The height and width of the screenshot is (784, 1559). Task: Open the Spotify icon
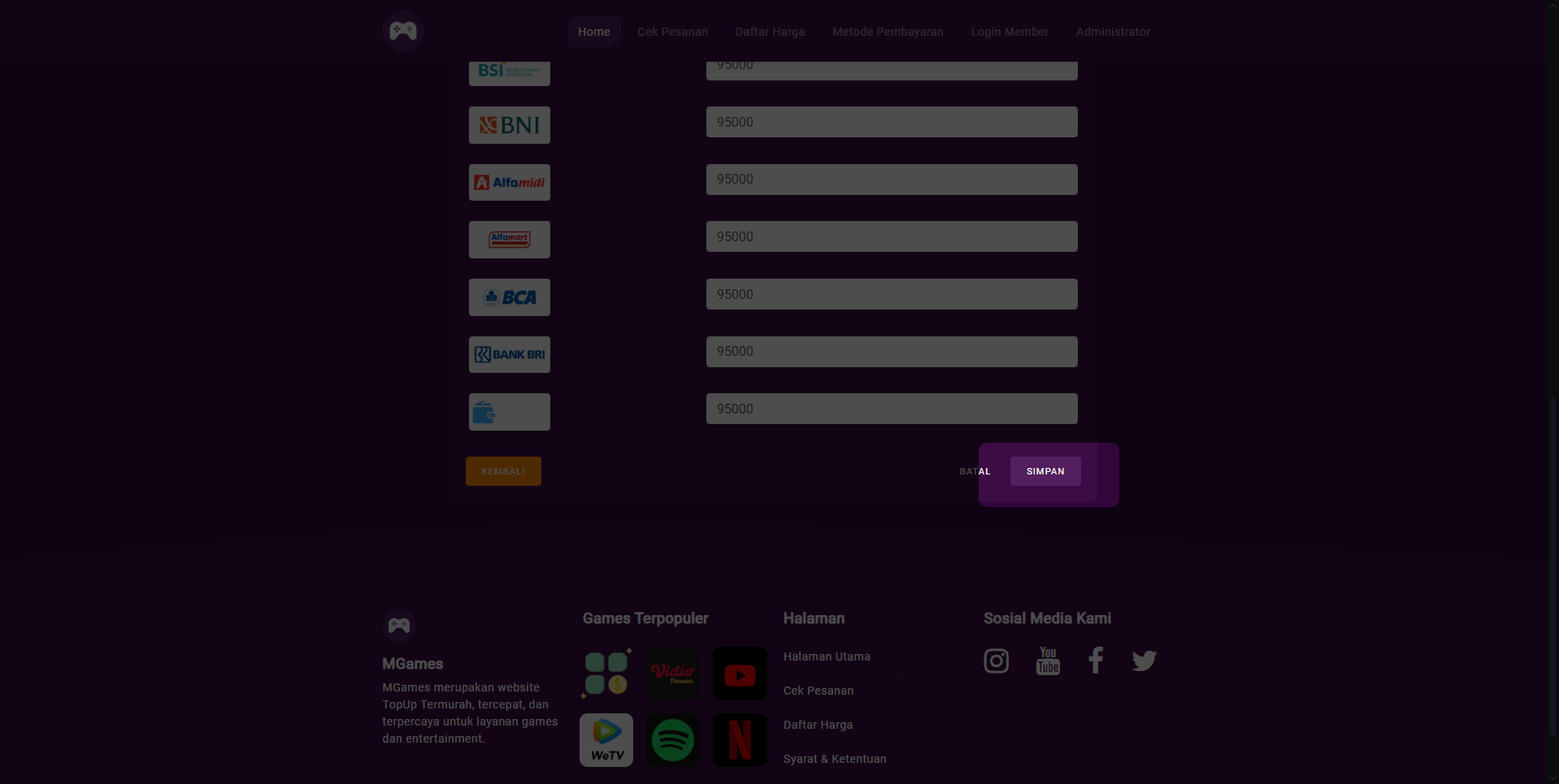[x=673, y=740]
